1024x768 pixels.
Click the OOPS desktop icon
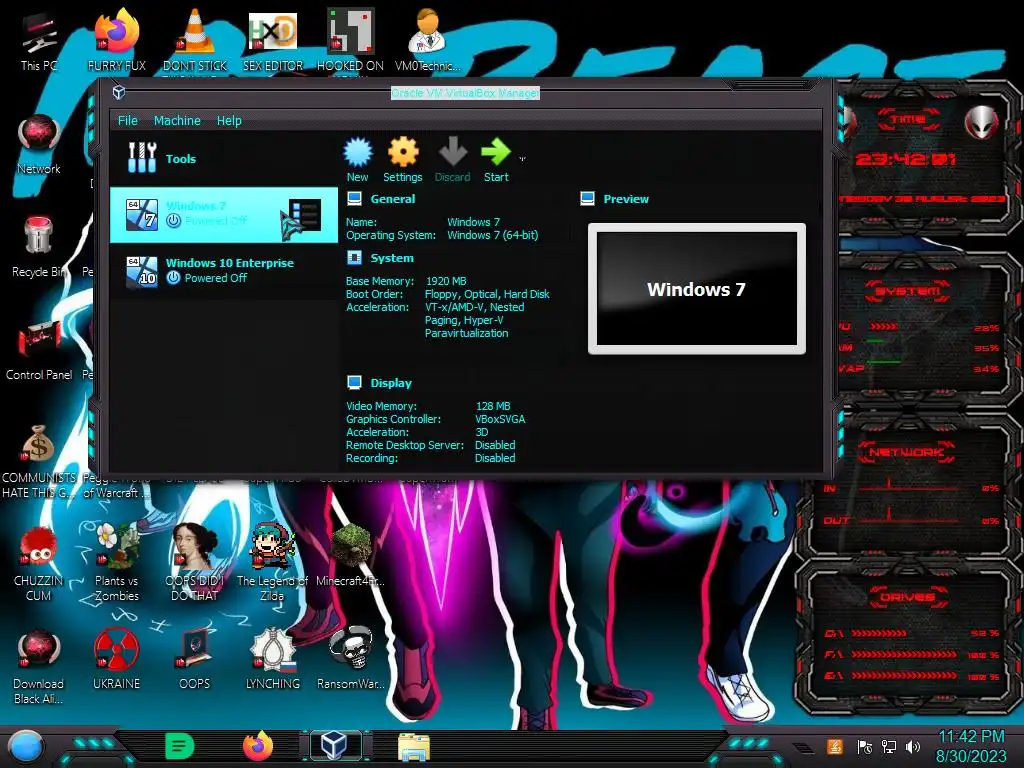[x=195, y=658]
